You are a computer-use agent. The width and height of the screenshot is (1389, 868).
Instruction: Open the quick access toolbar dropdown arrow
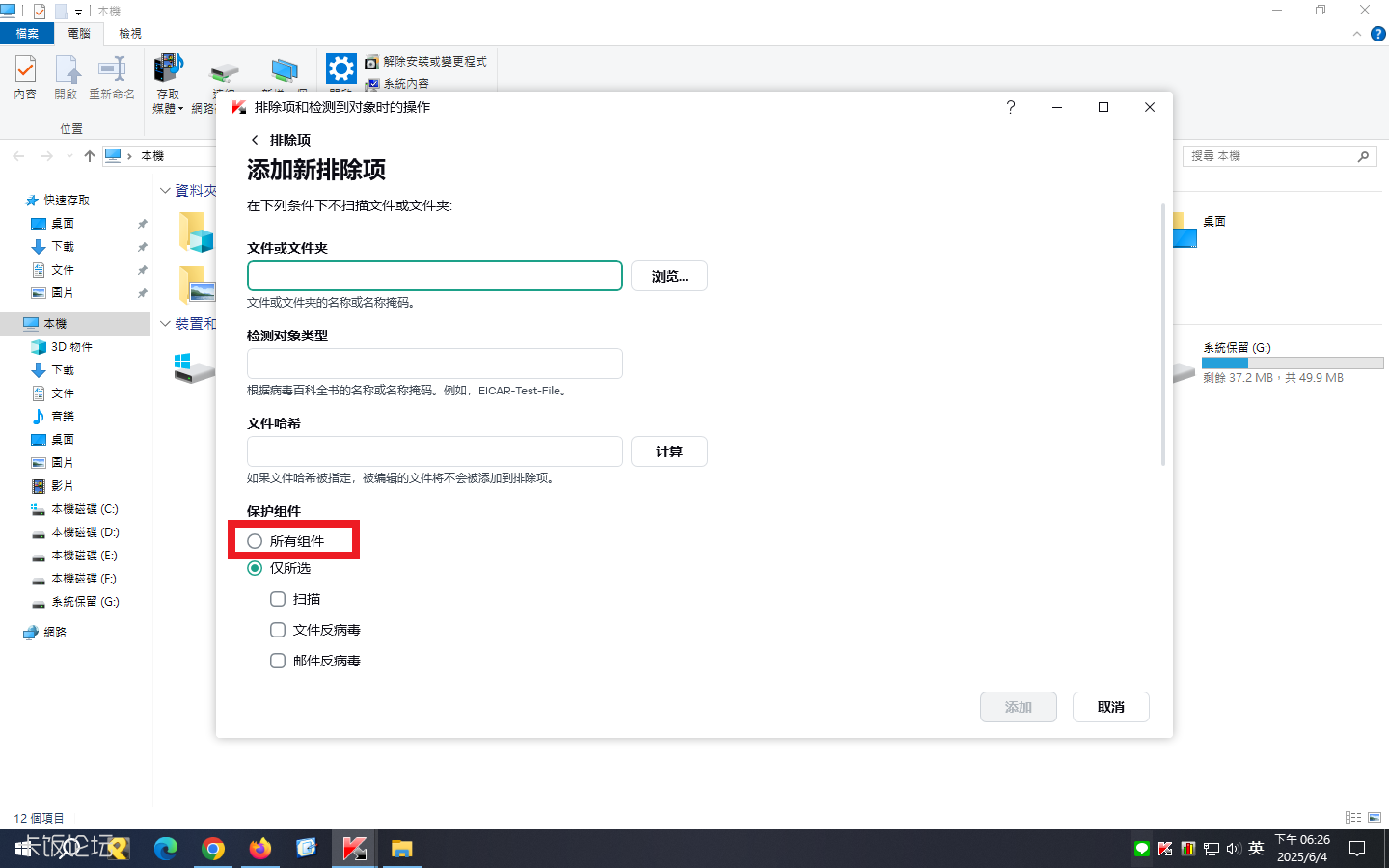pos(78,13)
